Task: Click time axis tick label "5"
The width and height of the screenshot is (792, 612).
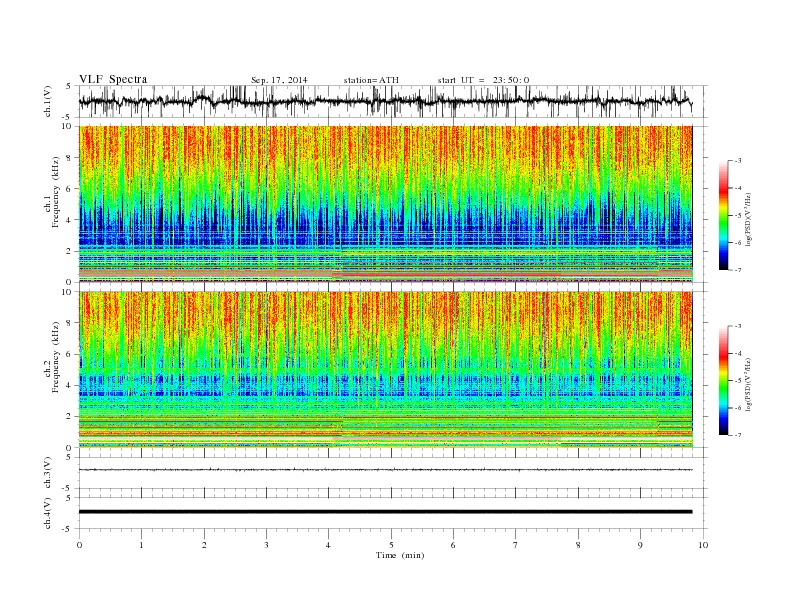Action: pos(391,545)
